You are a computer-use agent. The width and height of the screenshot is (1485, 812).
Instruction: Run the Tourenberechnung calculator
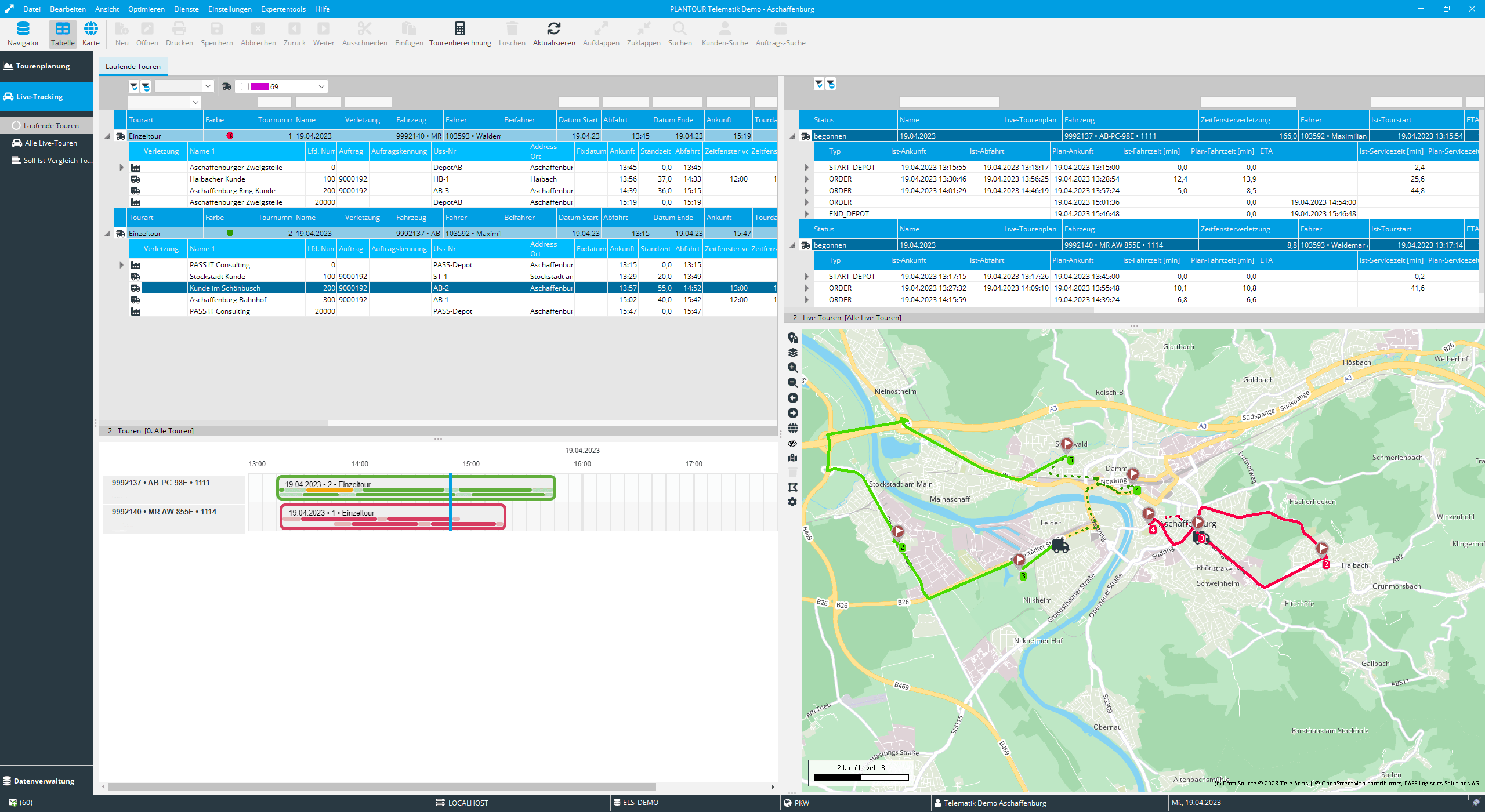click(460, 34)
